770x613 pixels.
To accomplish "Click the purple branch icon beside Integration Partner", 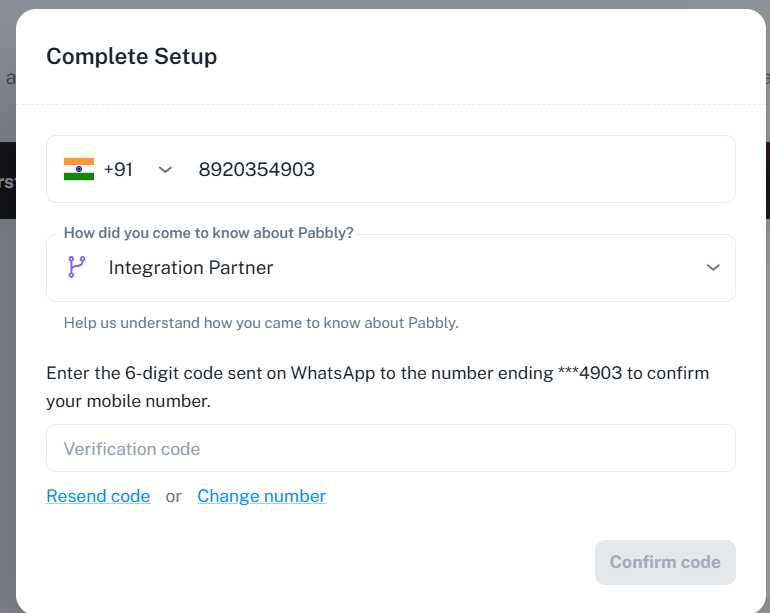I will [x=77, y=267].
